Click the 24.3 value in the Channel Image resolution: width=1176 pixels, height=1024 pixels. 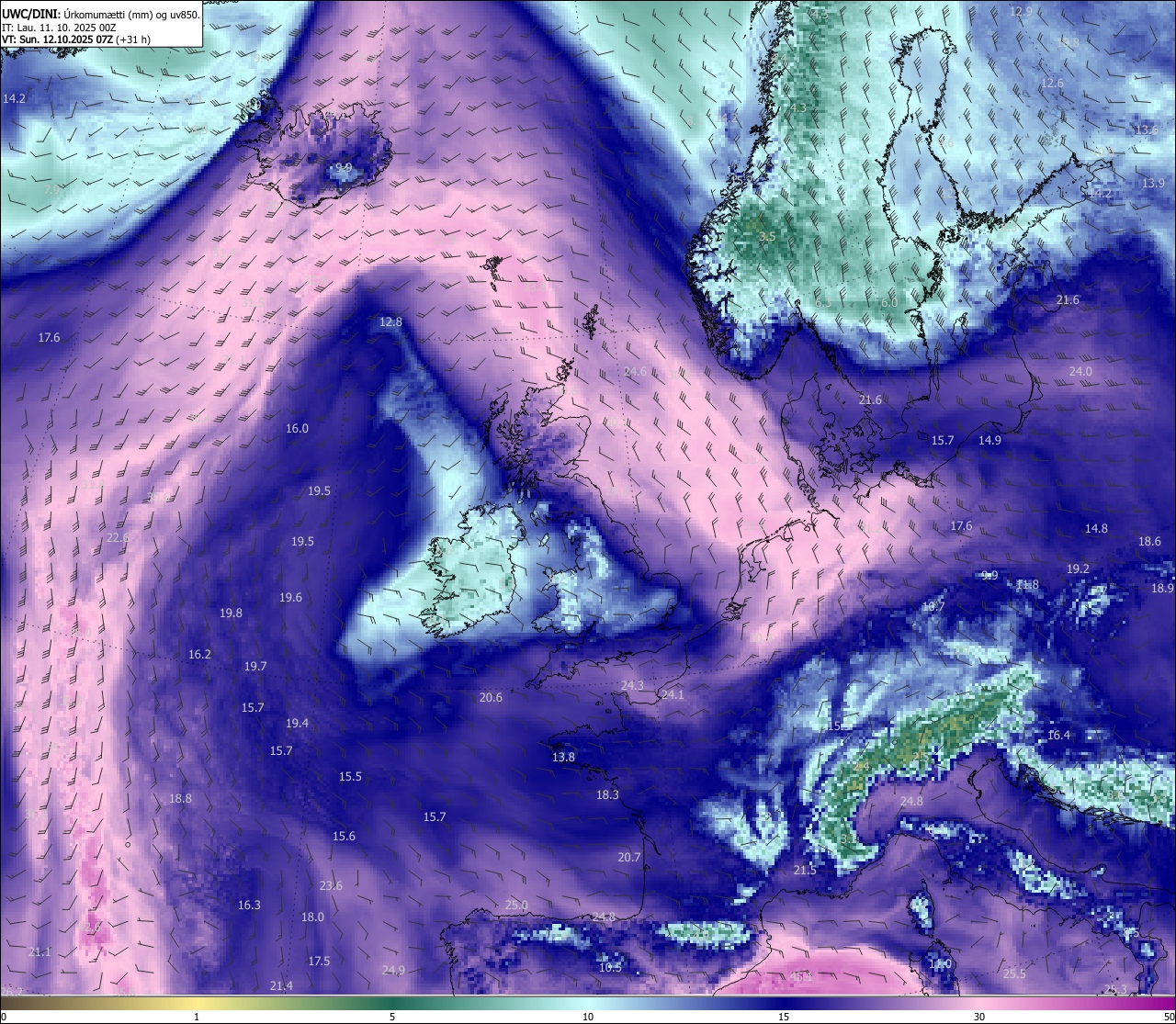pos(632,686)
